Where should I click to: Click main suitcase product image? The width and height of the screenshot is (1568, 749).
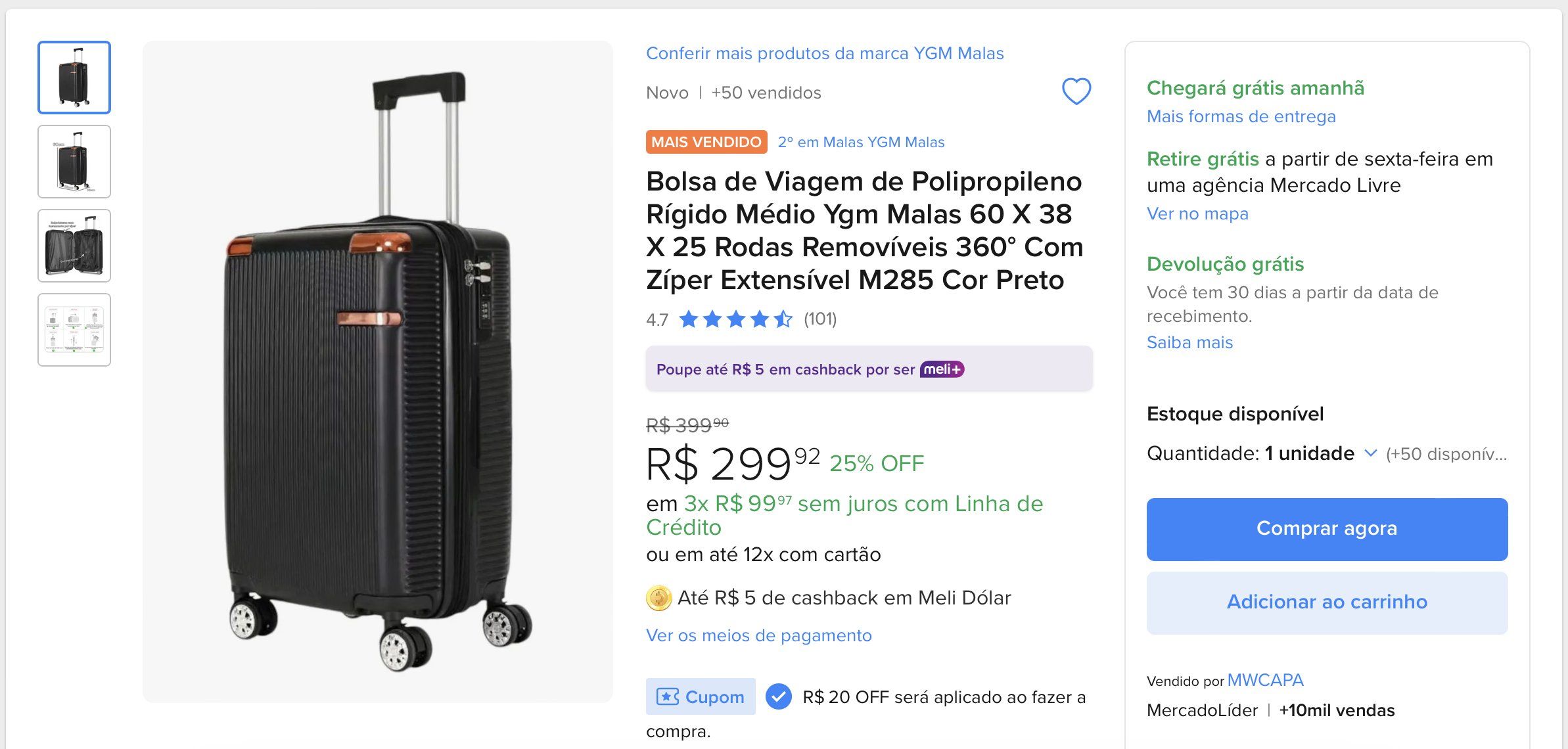pos(378,372)
